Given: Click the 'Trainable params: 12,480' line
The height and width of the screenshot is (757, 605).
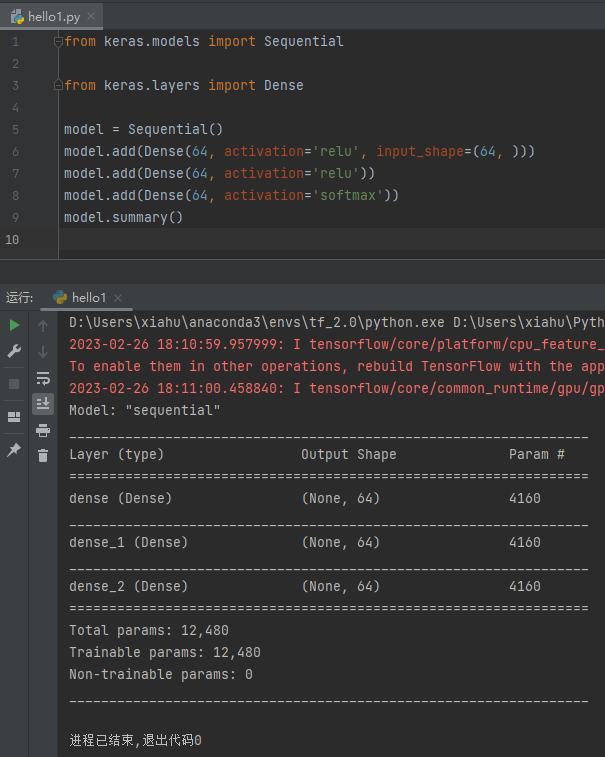Looking at the screenshot, I should point(165,652).
